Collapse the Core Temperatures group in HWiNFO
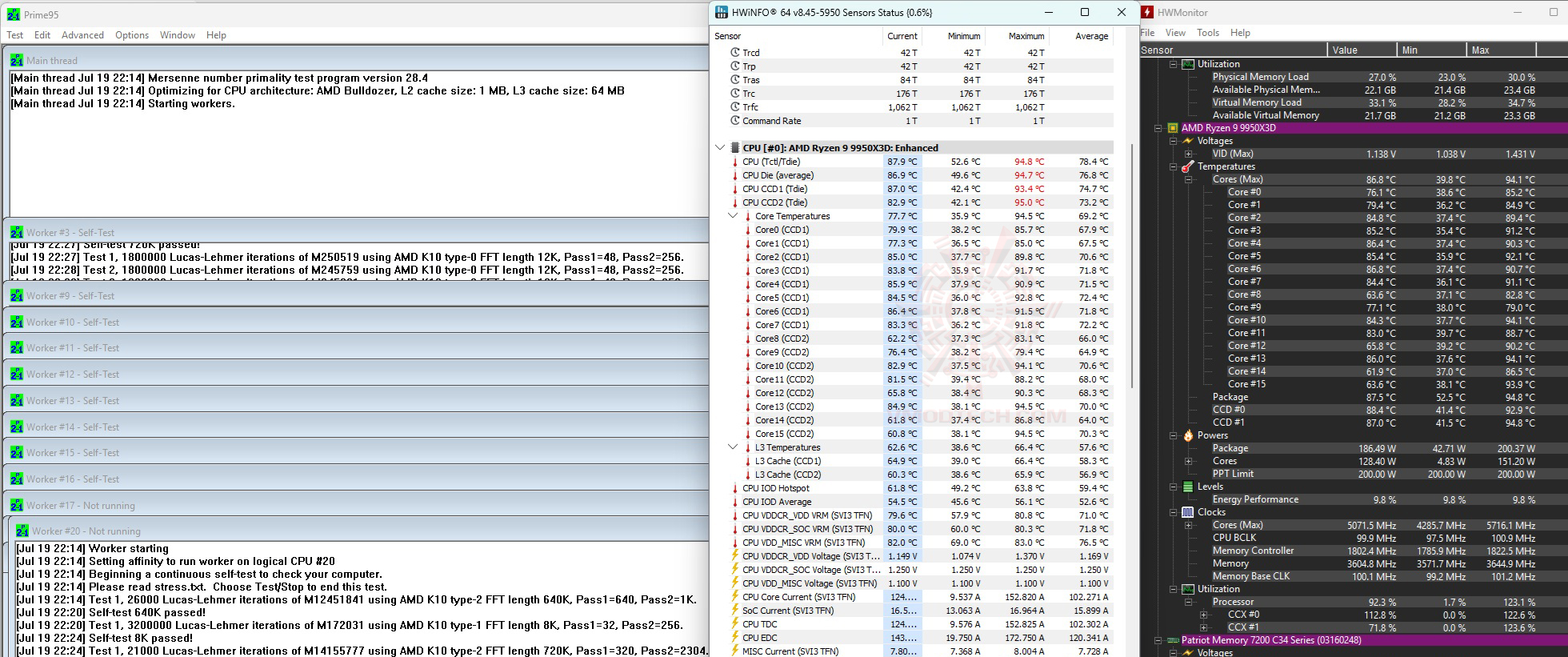The image size is (1568, 657). point(733,216)
